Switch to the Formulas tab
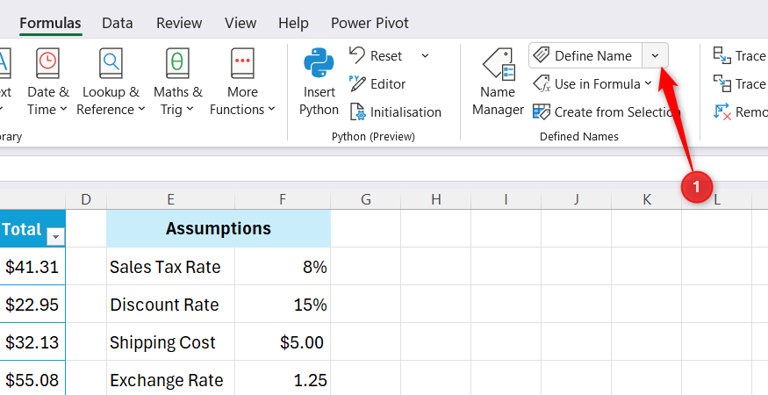 coord(50,23)
